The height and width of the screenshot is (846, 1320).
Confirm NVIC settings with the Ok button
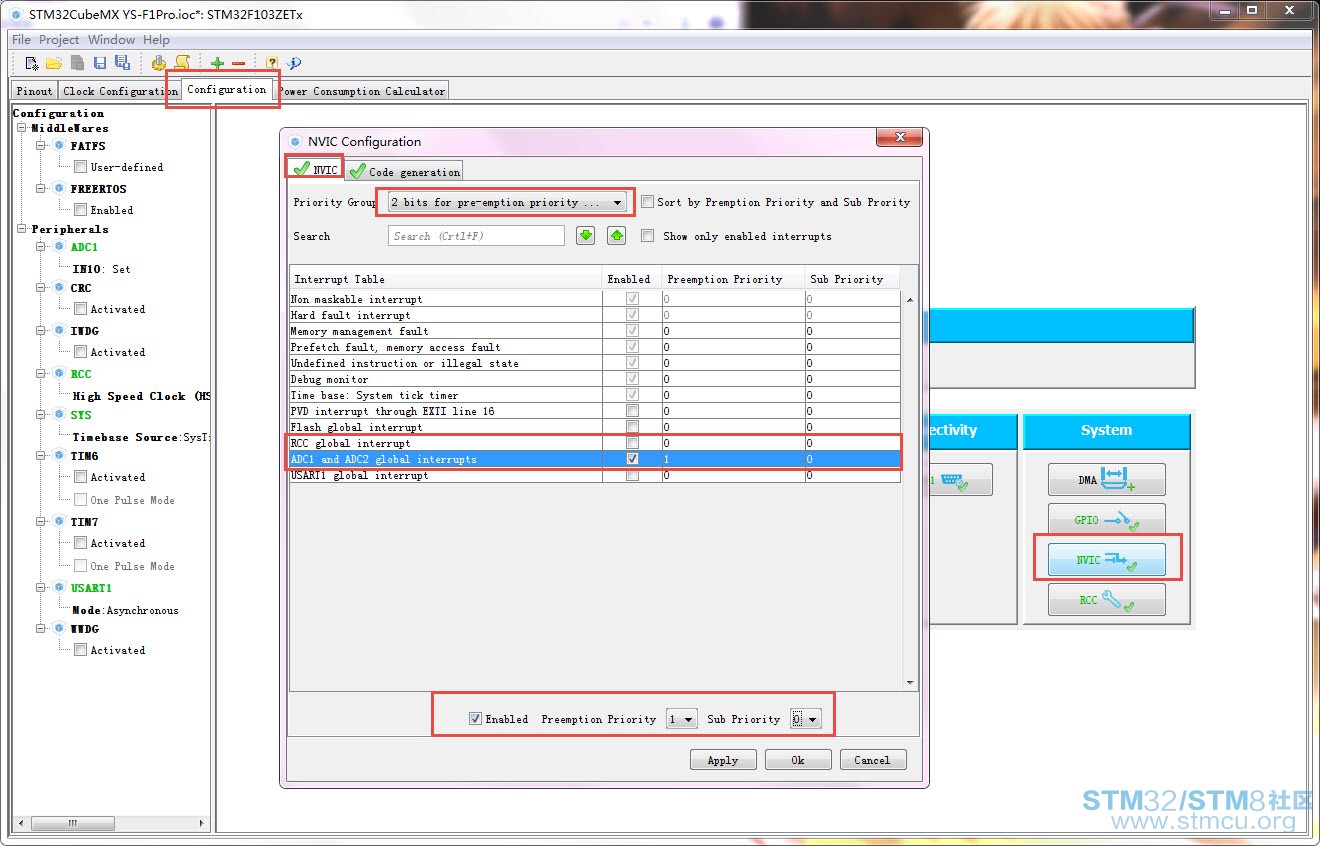(x=798, y=760)
